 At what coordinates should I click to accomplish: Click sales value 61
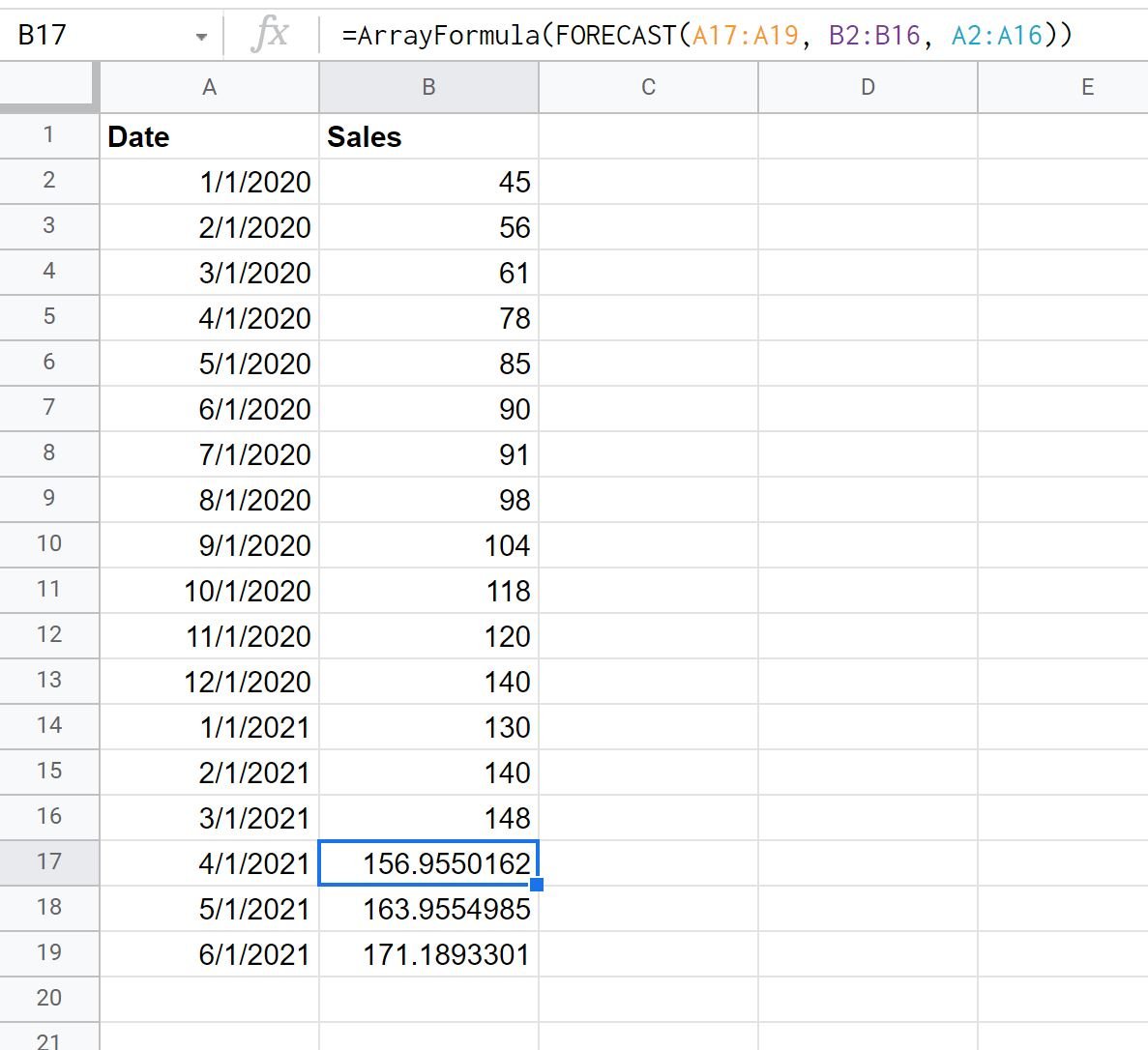[x=429, y=273]
